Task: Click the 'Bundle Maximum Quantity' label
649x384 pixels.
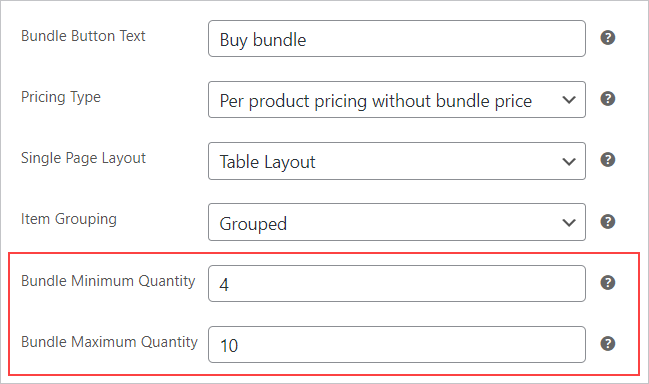Action: [x=109, y=342]
